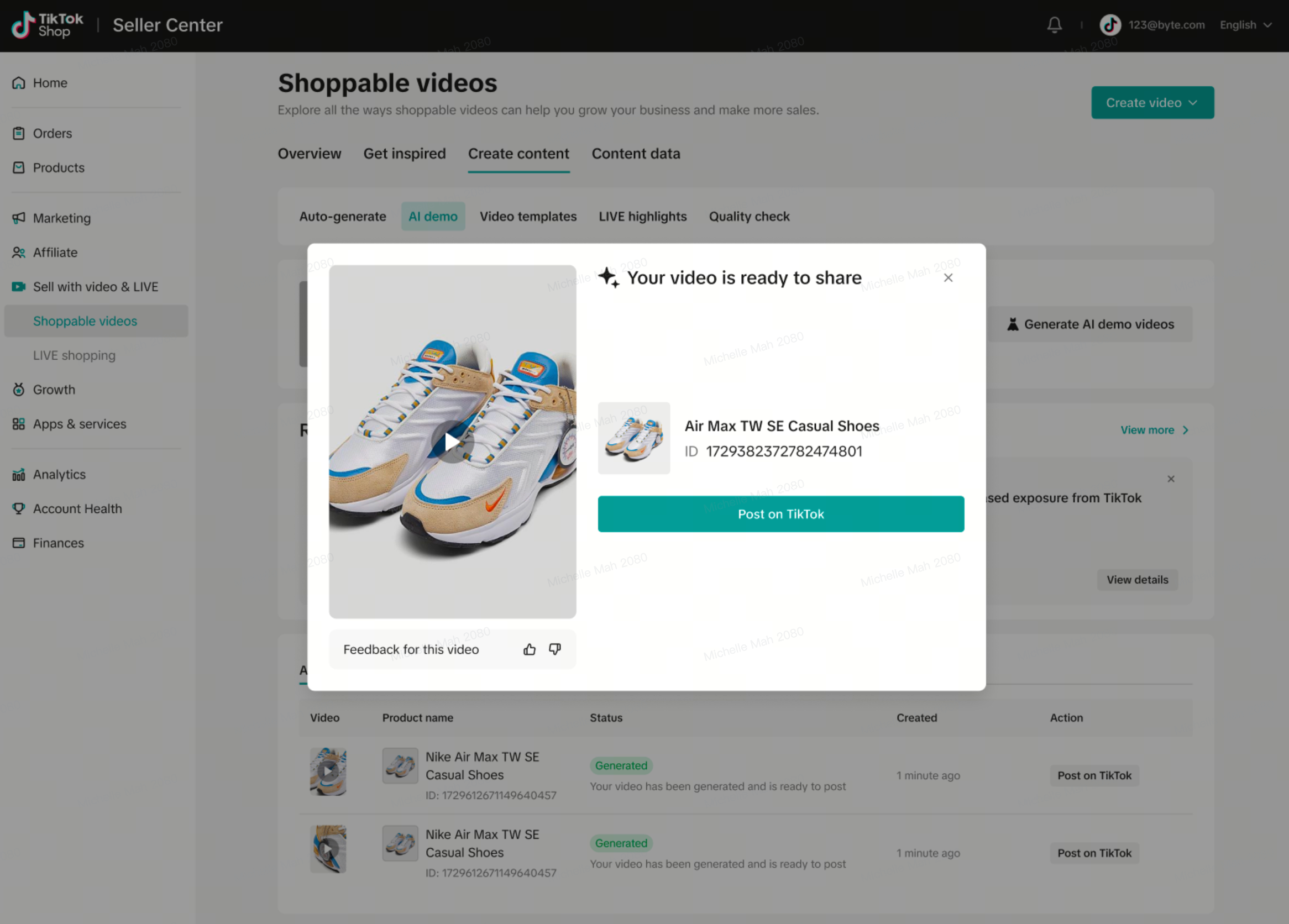
Task: Click the thumbs up feedback icon
Action: [x=529, y=649]
